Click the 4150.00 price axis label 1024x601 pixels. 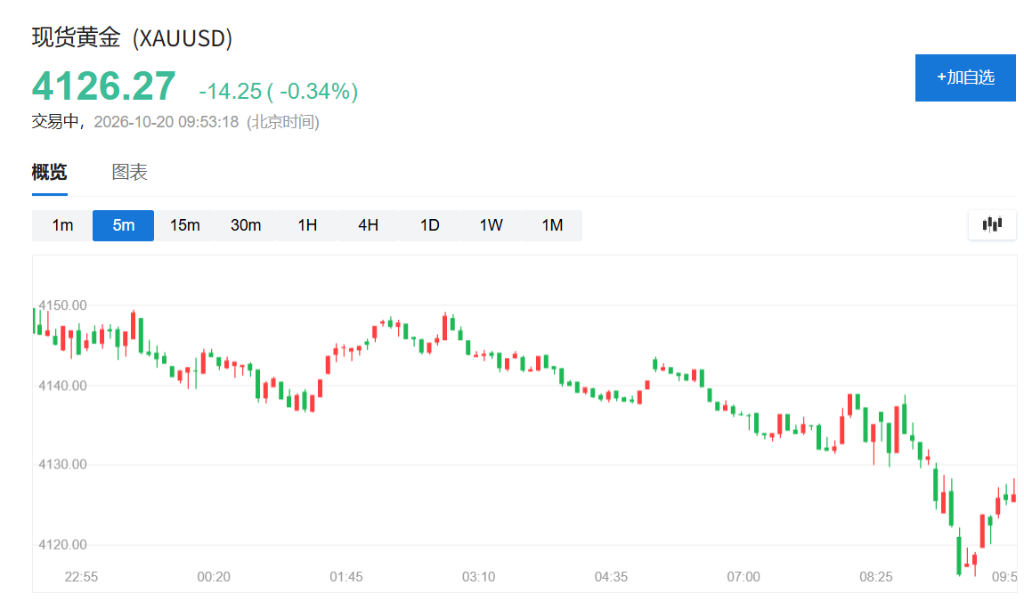[x=63, y=305]
